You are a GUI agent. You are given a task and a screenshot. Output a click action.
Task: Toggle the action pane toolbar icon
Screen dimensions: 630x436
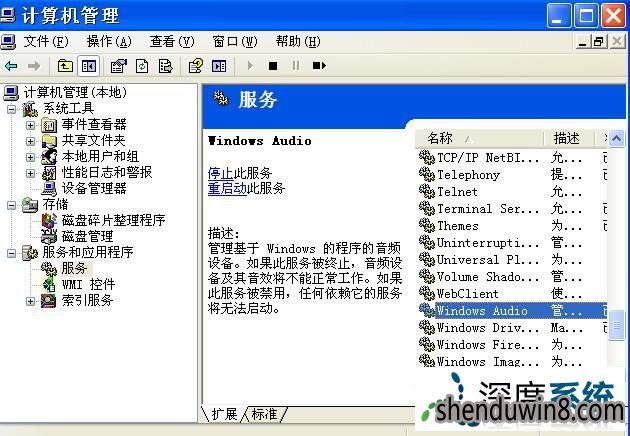pyautogui.click(x=219, y=66)
